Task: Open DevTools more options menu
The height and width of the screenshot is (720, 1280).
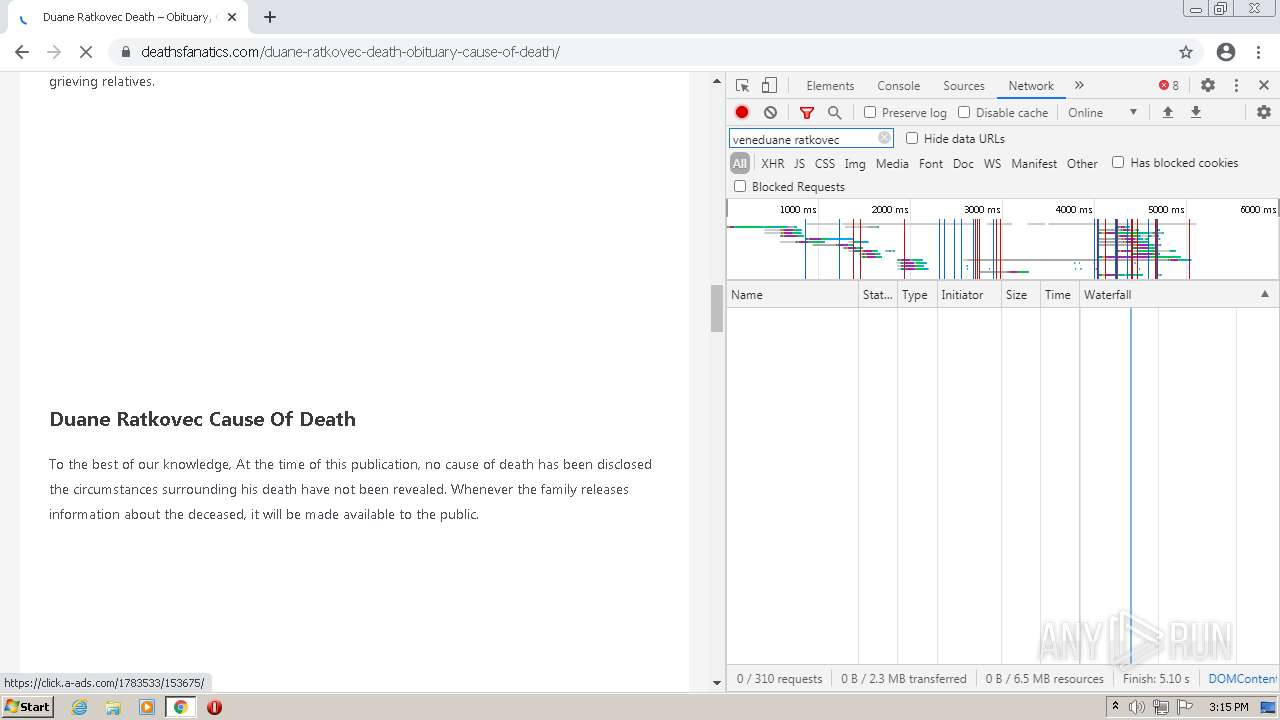Action: [1236, 85]
